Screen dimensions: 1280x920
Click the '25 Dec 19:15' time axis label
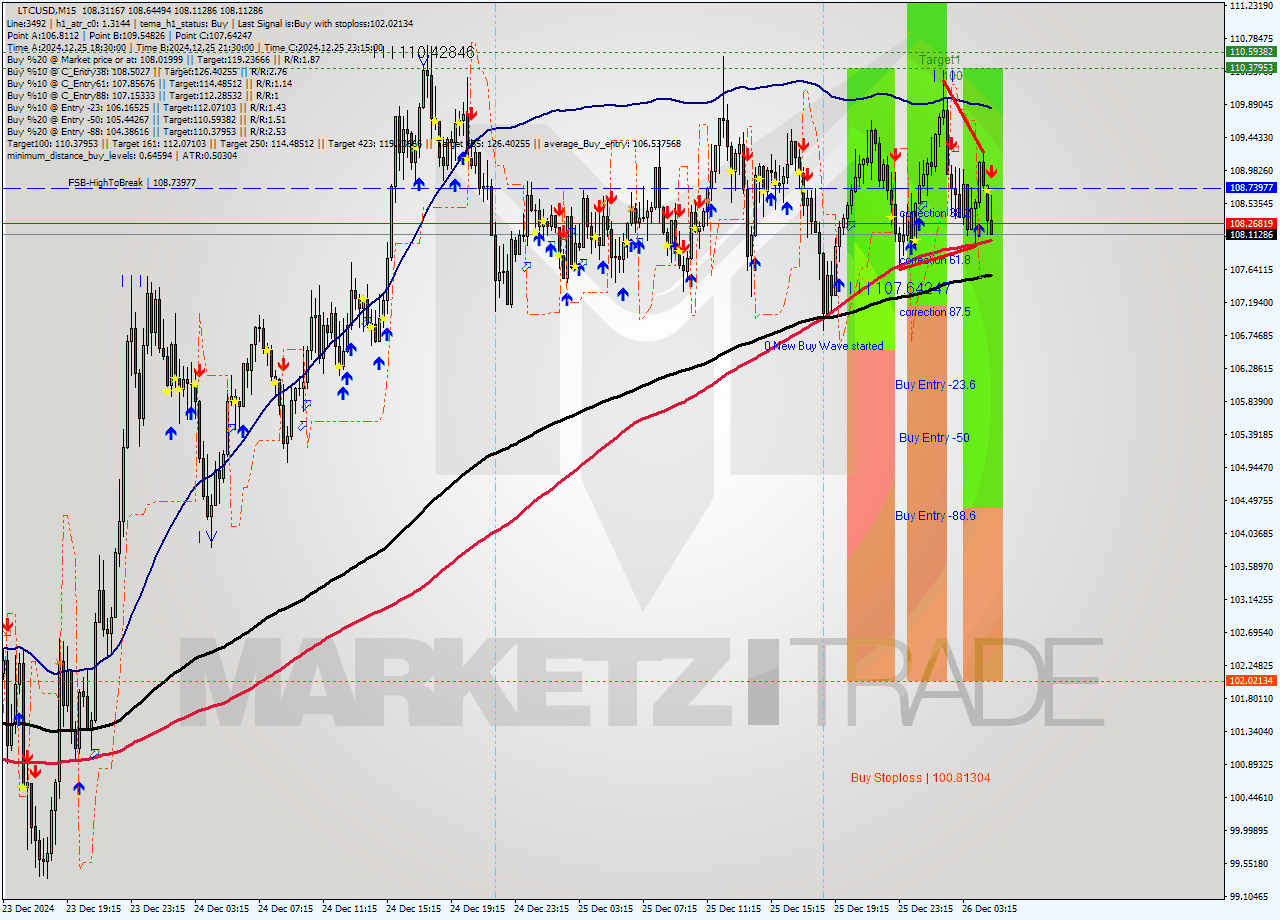coord(861,909)
